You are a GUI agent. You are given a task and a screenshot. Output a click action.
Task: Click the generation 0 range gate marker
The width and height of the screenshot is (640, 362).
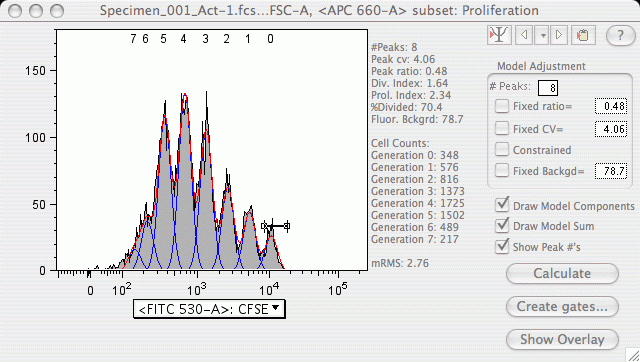coord(276,226)
